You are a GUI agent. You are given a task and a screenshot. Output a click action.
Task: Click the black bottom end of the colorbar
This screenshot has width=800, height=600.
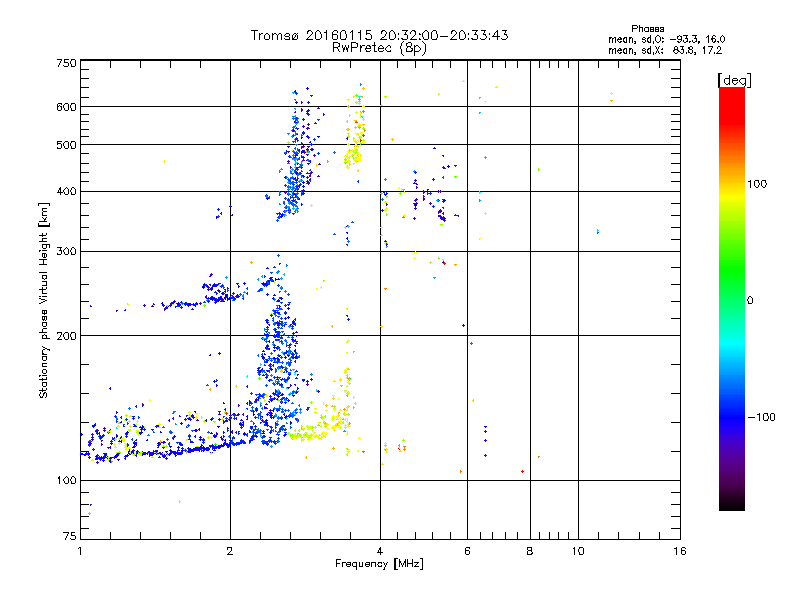[x=732, y=504]
